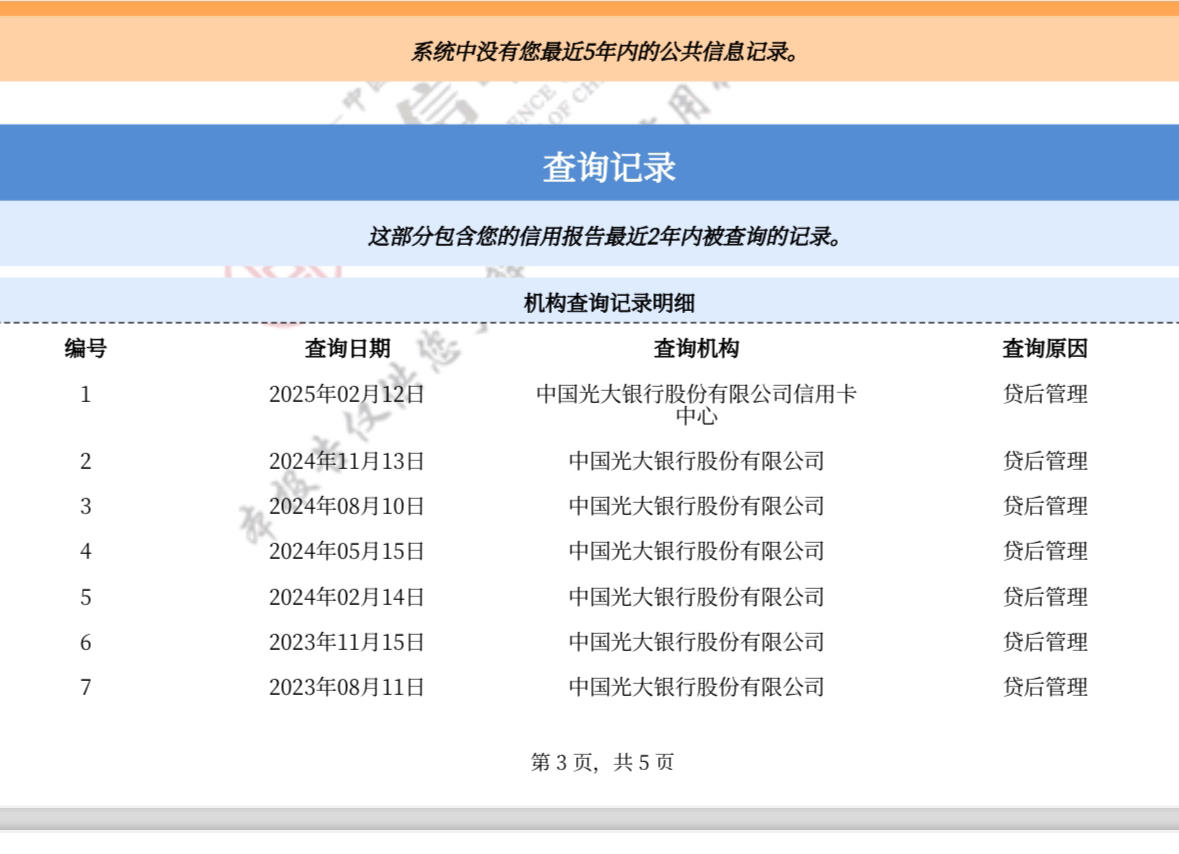
Task: Click record number 1 in 编号 column
Action: pyautogui.click(x=86, y=395)
